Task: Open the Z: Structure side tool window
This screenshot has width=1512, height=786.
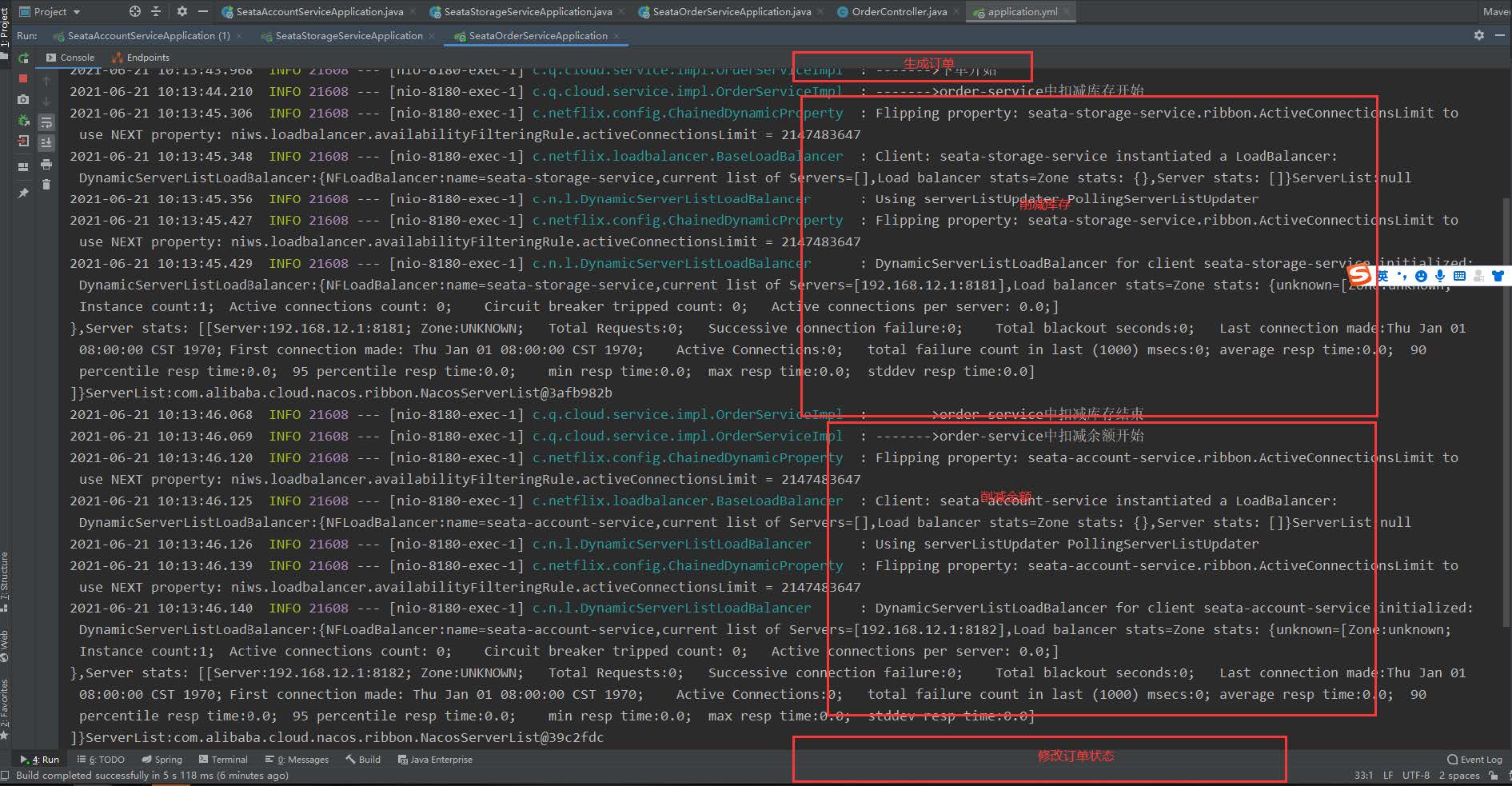Action: pos(6,581)
